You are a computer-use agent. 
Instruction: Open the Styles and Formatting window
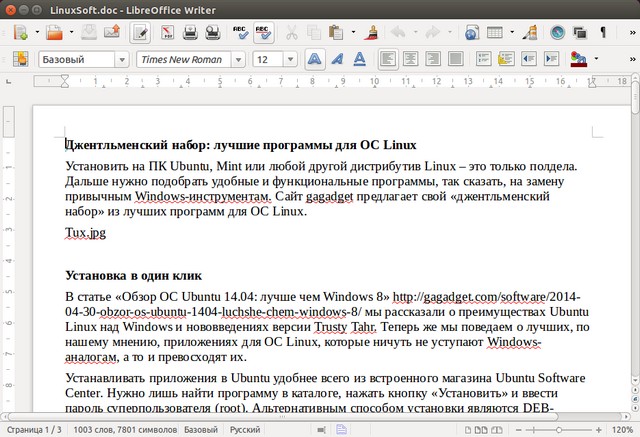pyautogui.click(x=20, y=59)
